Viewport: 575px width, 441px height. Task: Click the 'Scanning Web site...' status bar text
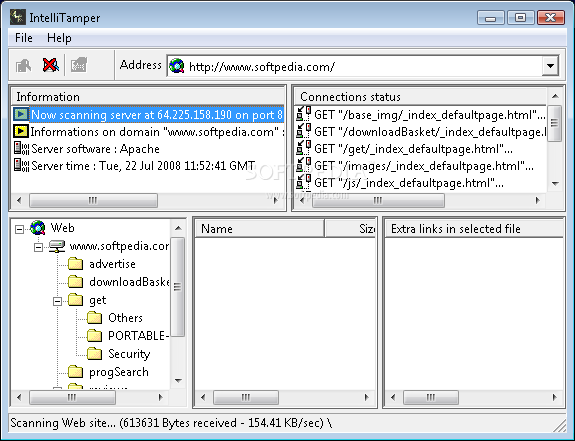click(x=171, y=423)
